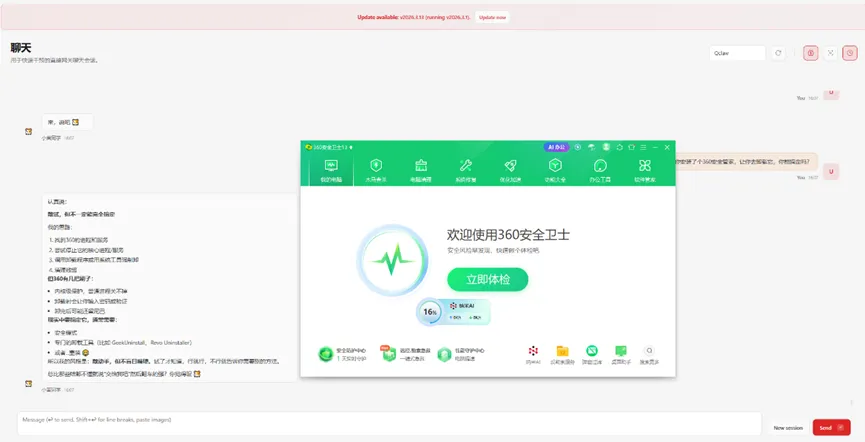The image size is (865, 442).
Task: Open skin shirt icon in 360 title bar
Action: 632,147
